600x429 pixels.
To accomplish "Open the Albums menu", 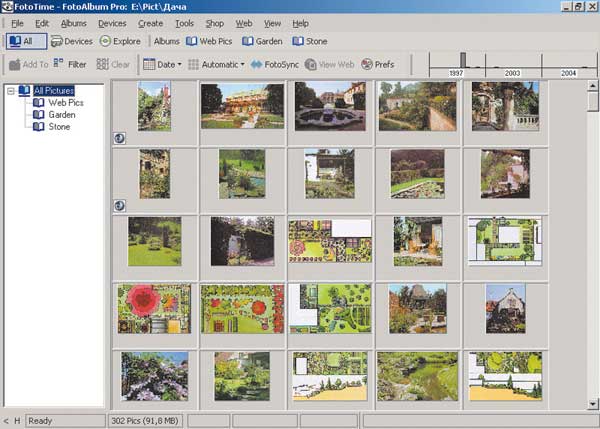I will [x=73, y=23].
